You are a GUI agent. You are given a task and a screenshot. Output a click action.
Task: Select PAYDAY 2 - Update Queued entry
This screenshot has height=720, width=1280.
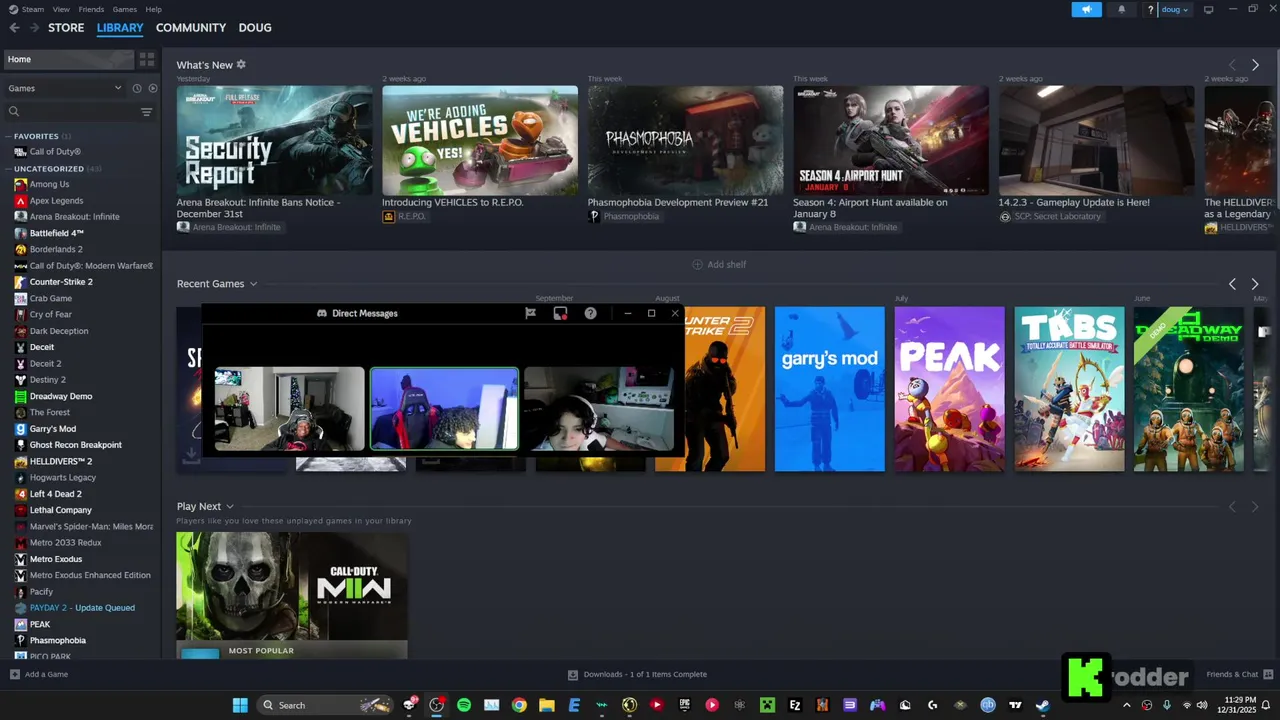tap(82, 608)
